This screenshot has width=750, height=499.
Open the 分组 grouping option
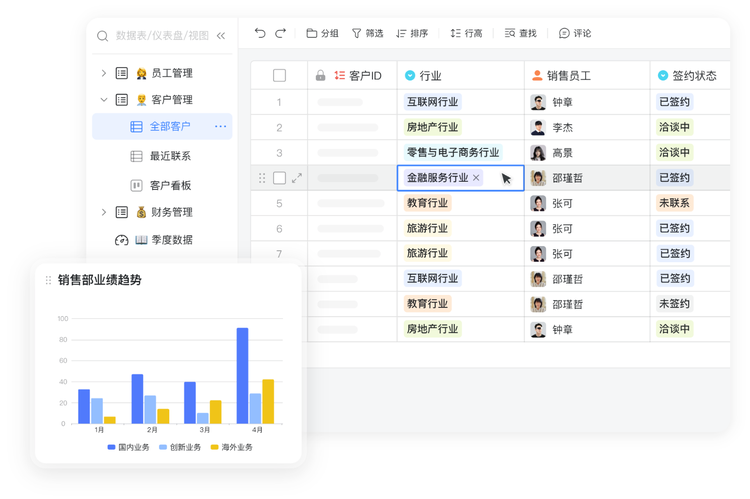(x=322, y=33)
